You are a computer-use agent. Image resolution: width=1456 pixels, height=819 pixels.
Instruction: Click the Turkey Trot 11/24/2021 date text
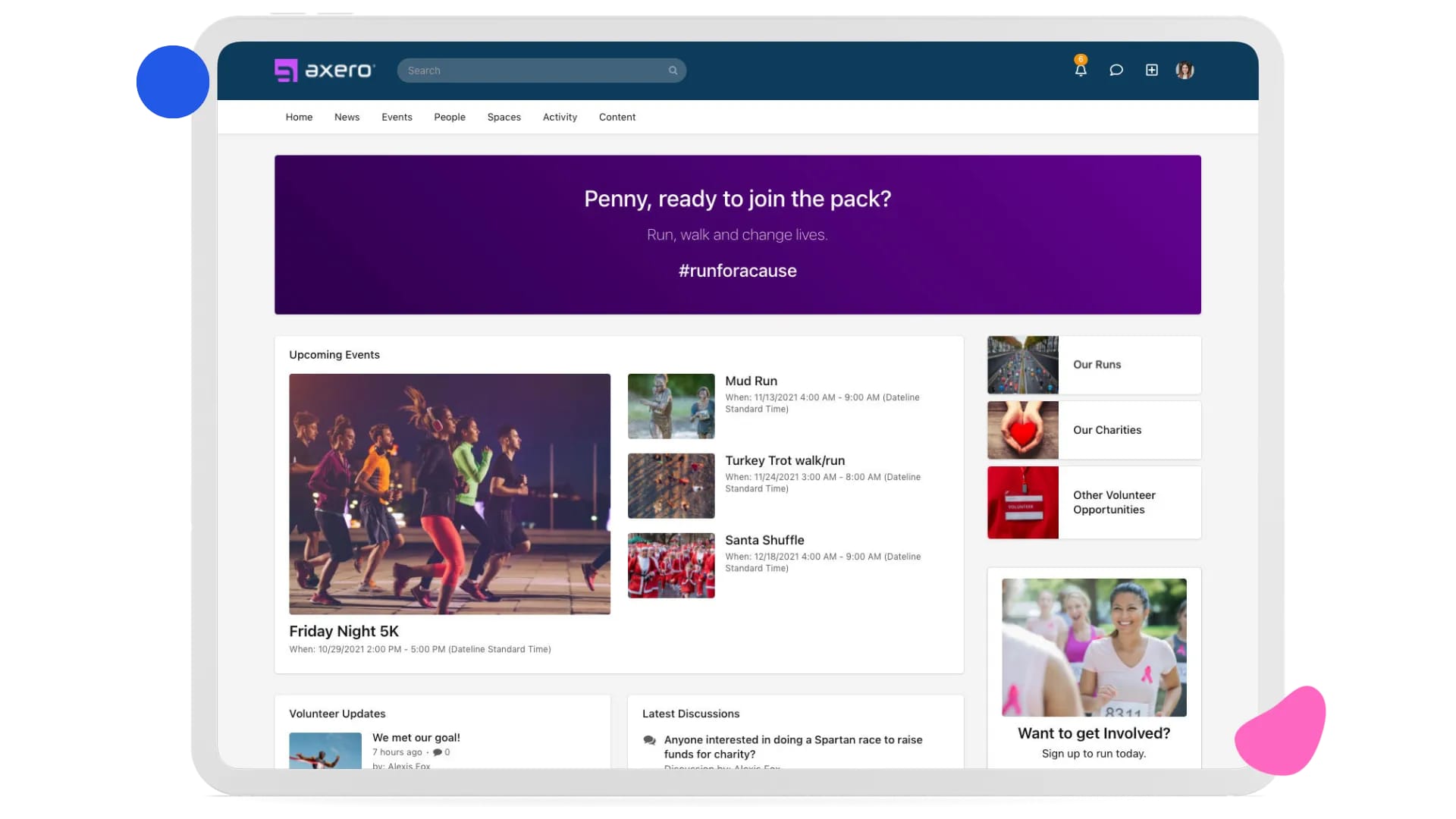[x=823, y=483]
